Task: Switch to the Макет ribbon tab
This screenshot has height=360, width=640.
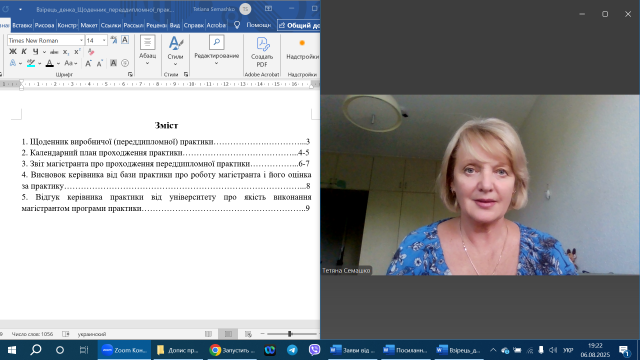Action: tap(89, 25)
